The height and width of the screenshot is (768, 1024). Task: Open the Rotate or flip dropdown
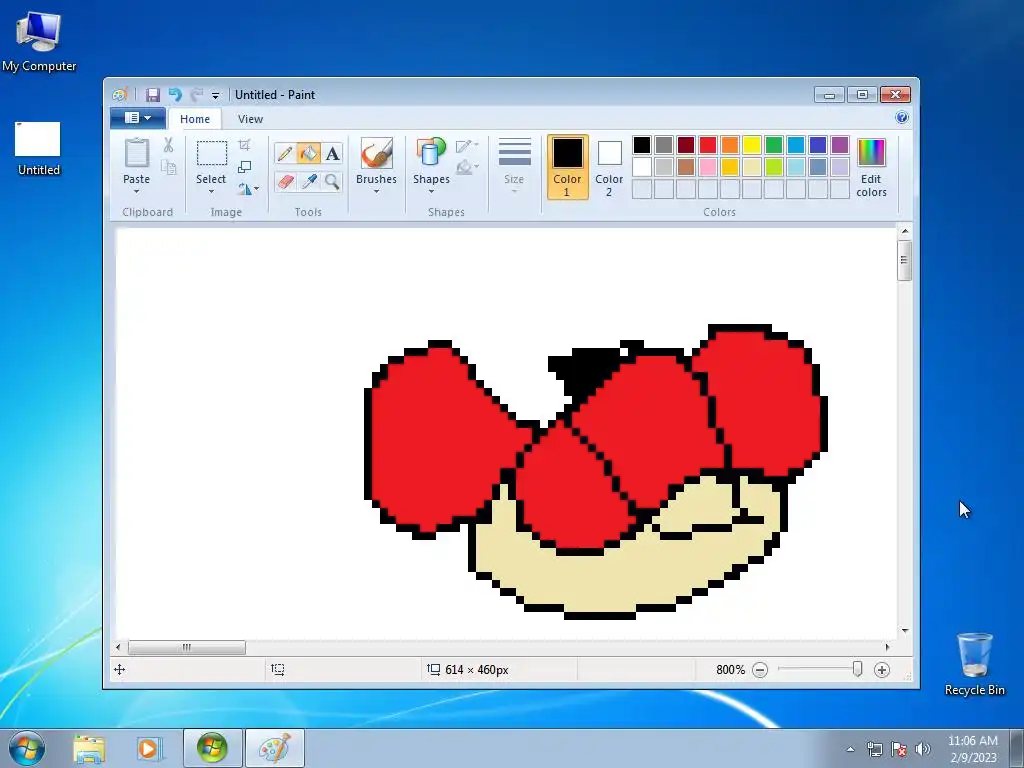coord(248,189)
